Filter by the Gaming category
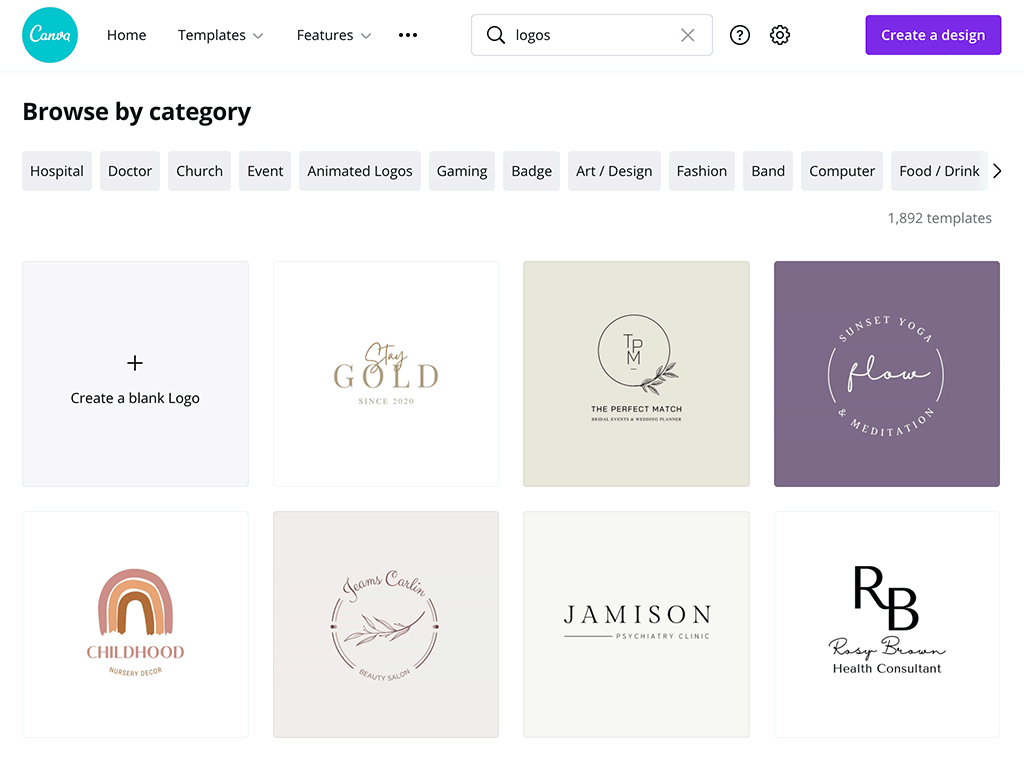1024x757 pixels. click(462, 171)
